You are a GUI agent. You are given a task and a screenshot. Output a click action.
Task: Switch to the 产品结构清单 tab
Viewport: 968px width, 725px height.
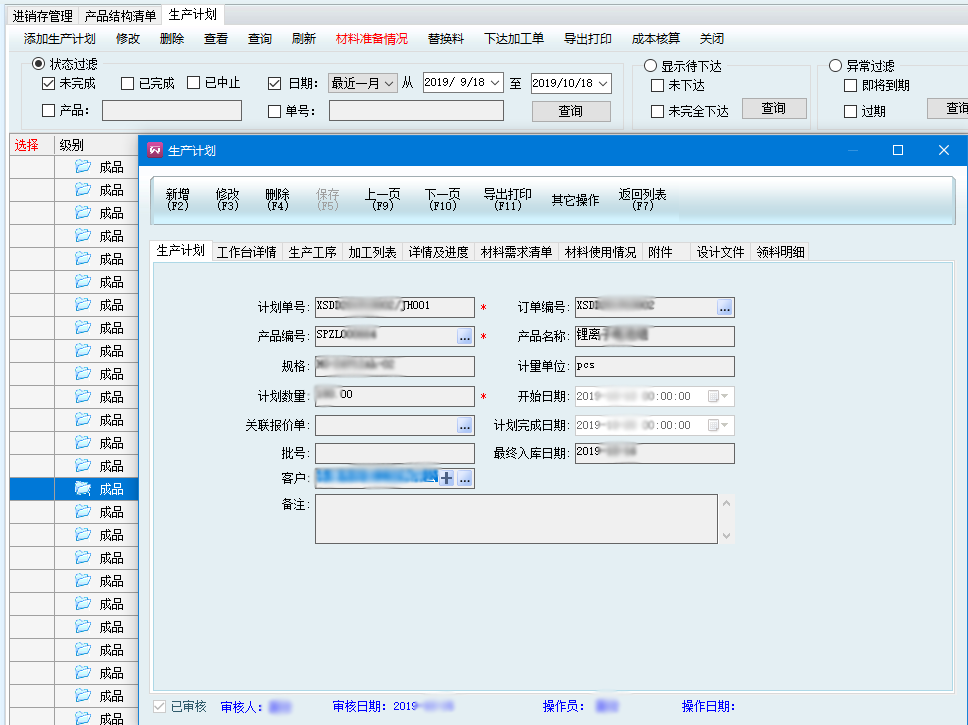120,15
